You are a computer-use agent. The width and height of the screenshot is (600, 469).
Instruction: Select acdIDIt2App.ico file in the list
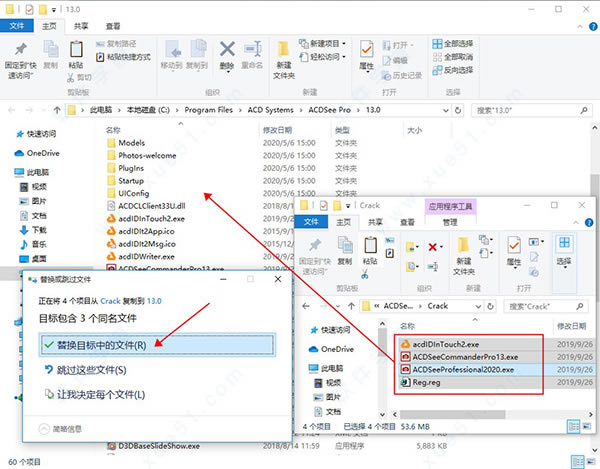pos(140,231)
